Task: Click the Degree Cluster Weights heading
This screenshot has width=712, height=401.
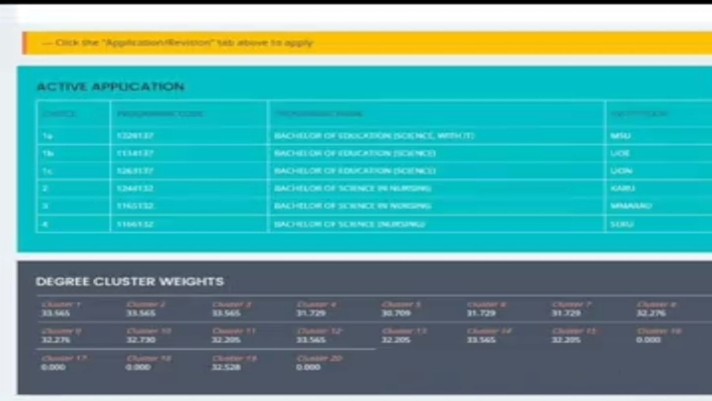Action: [130, 282]
